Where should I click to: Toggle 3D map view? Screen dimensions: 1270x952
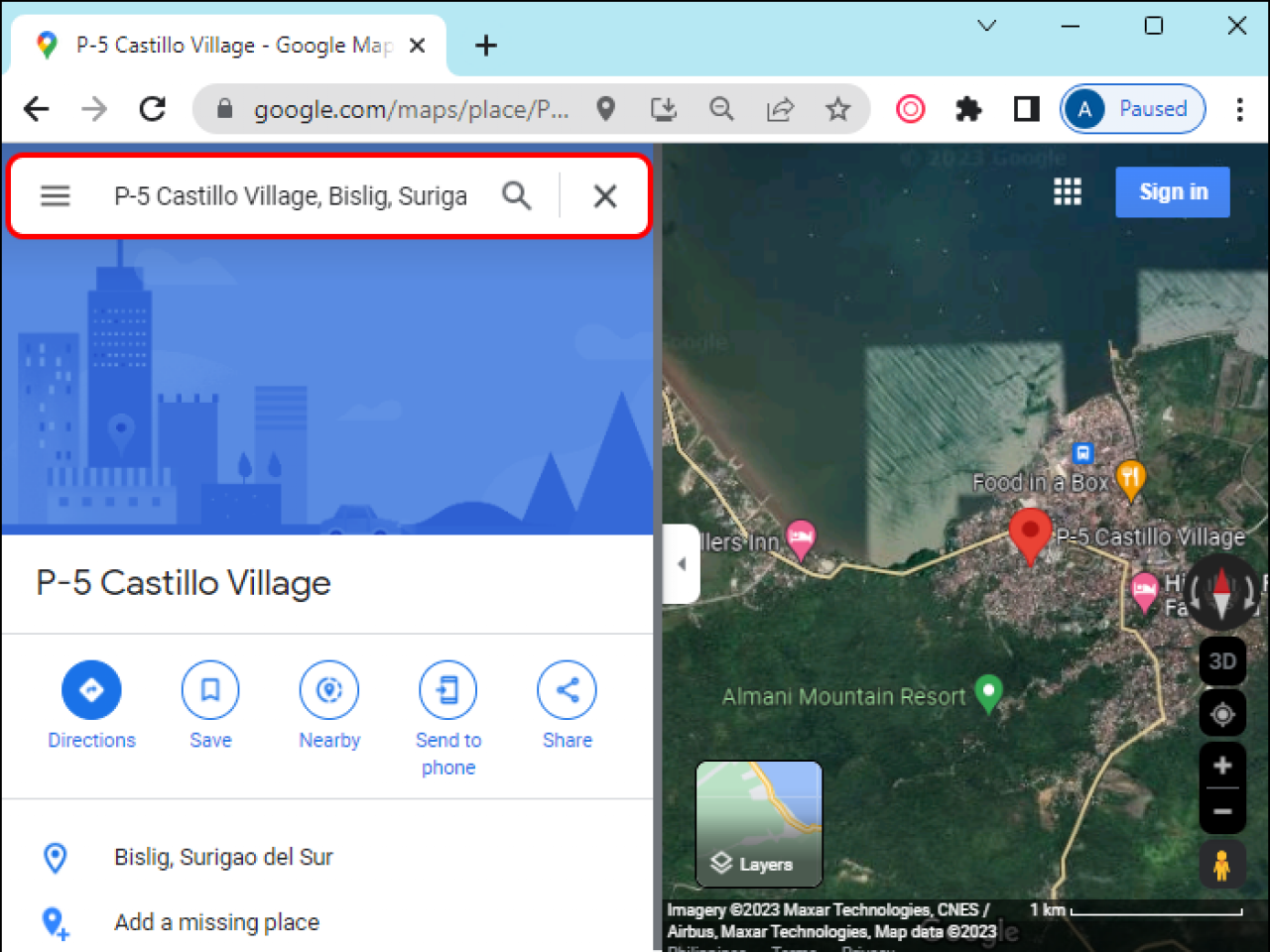1222,661
